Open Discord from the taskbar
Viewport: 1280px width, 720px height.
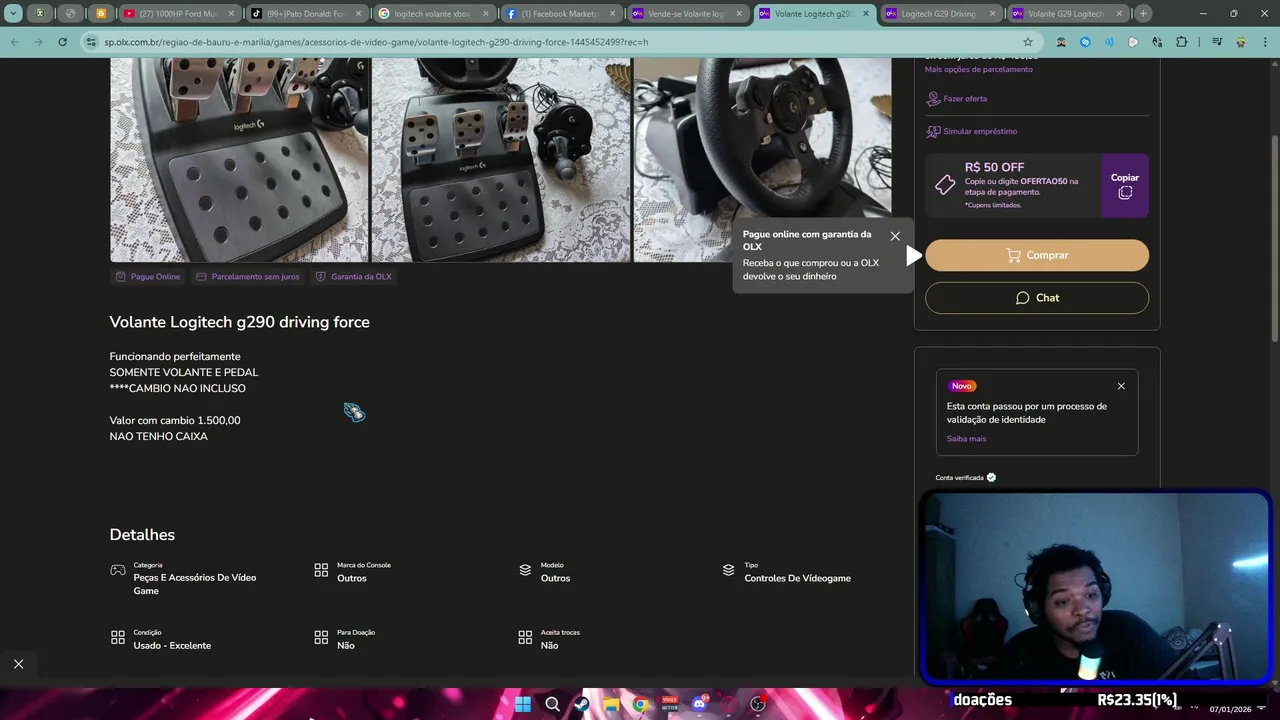click(x=699, y=704)
